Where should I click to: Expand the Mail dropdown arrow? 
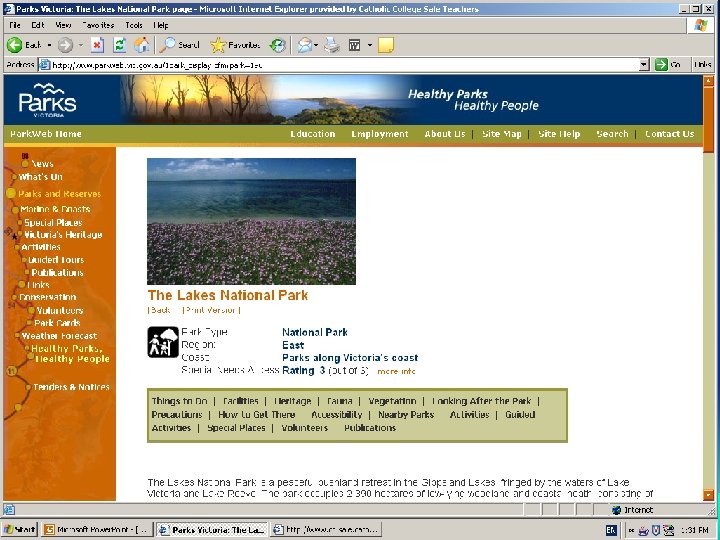tap(316, 45)
